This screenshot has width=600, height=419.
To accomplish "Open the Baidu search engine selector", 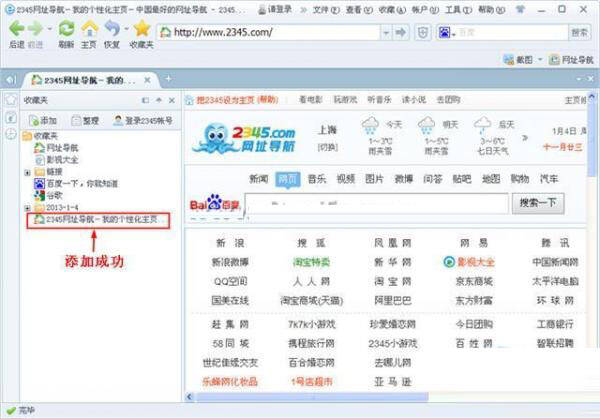I will [x=447, y=33].
